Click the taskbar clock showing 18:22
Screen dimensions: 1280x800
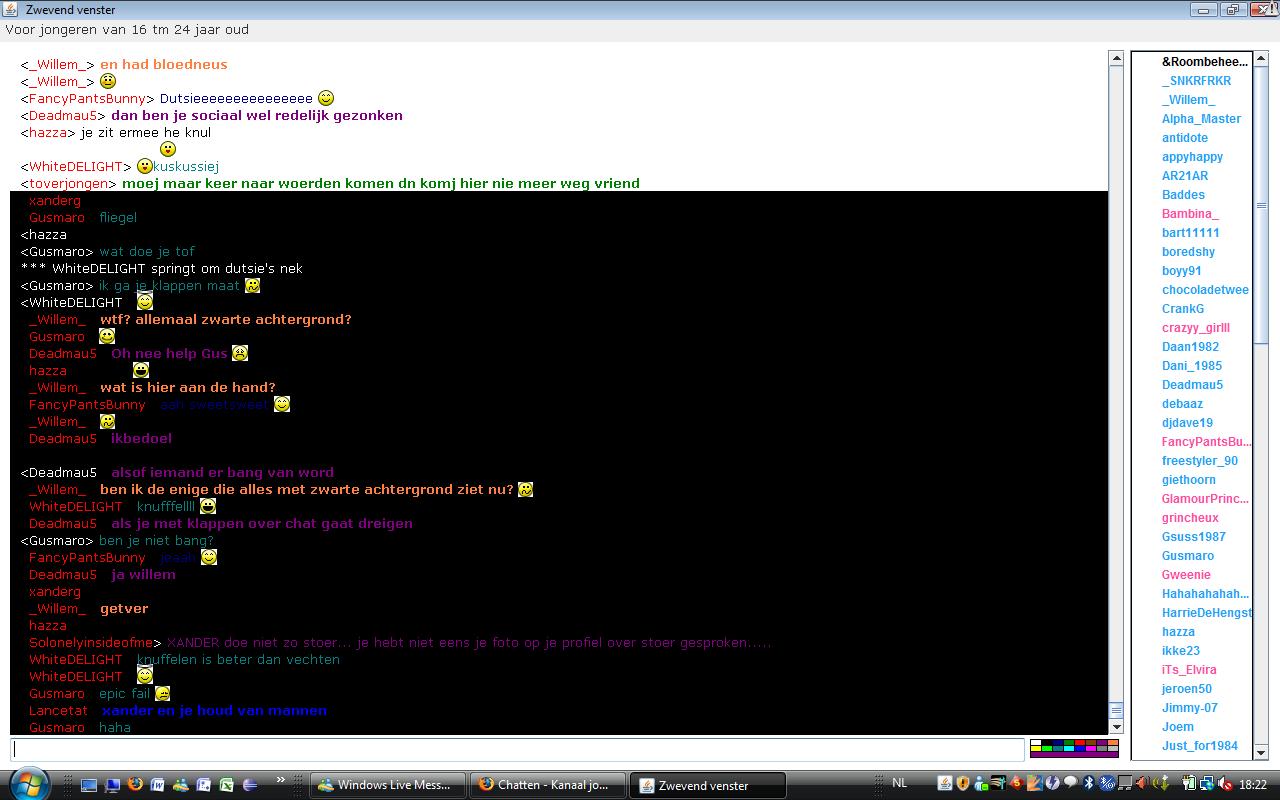[1253, 785]
